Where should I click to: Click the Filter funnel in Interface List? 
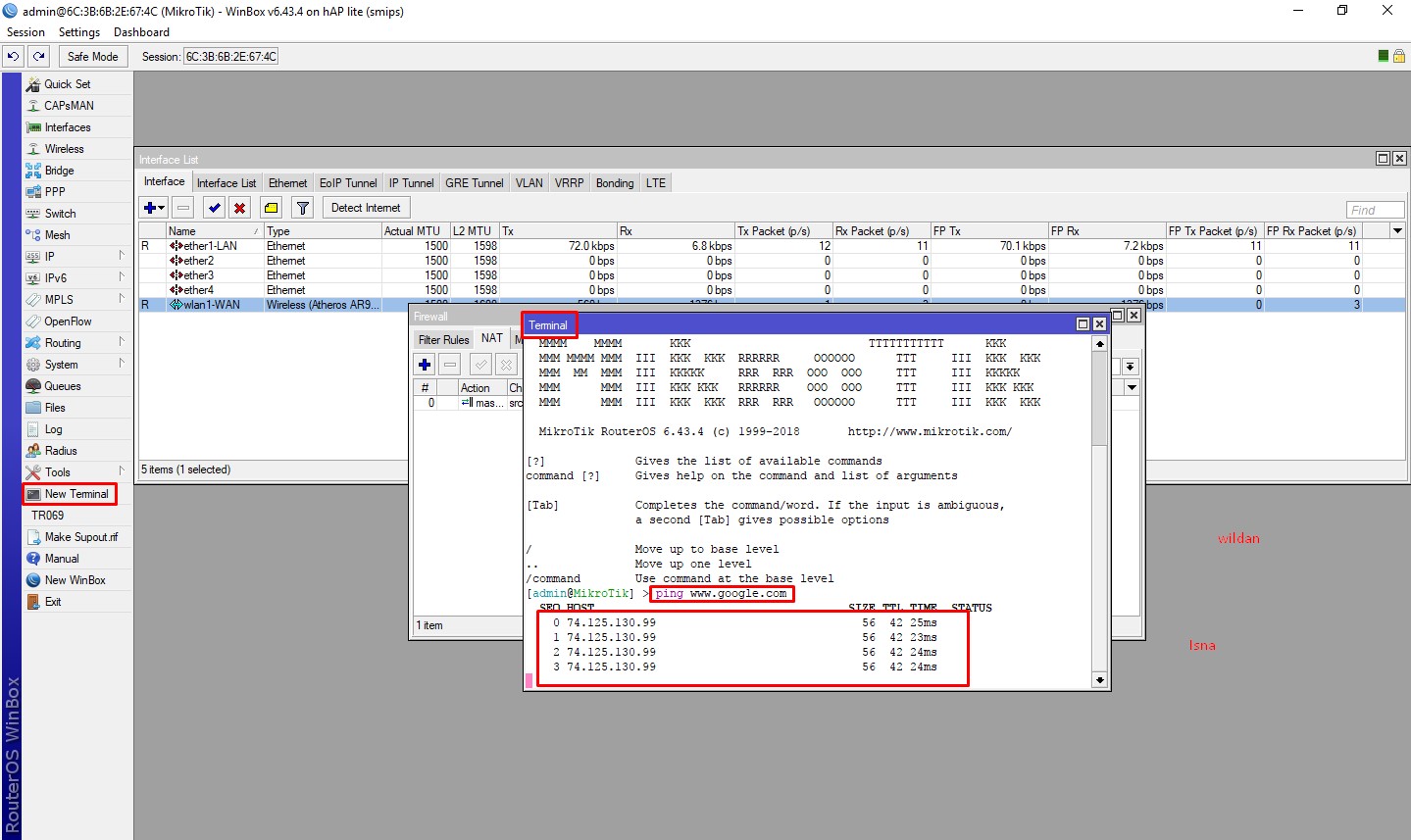tap(303, 208)
